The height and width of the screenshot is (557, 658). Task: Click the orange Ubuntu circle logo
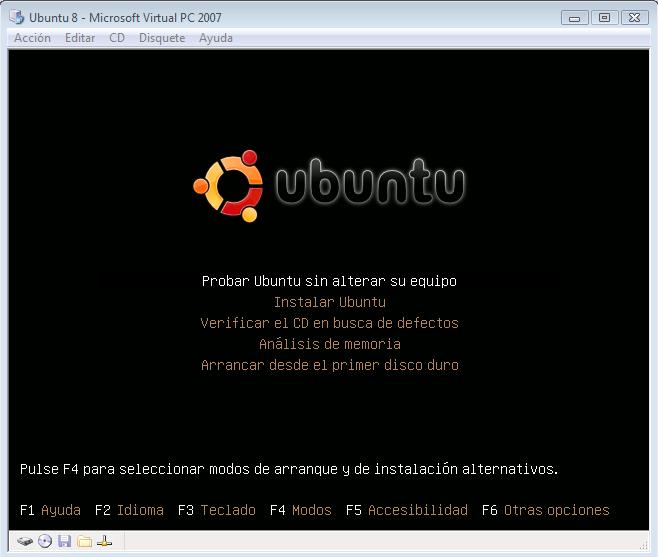pos(227,184)
